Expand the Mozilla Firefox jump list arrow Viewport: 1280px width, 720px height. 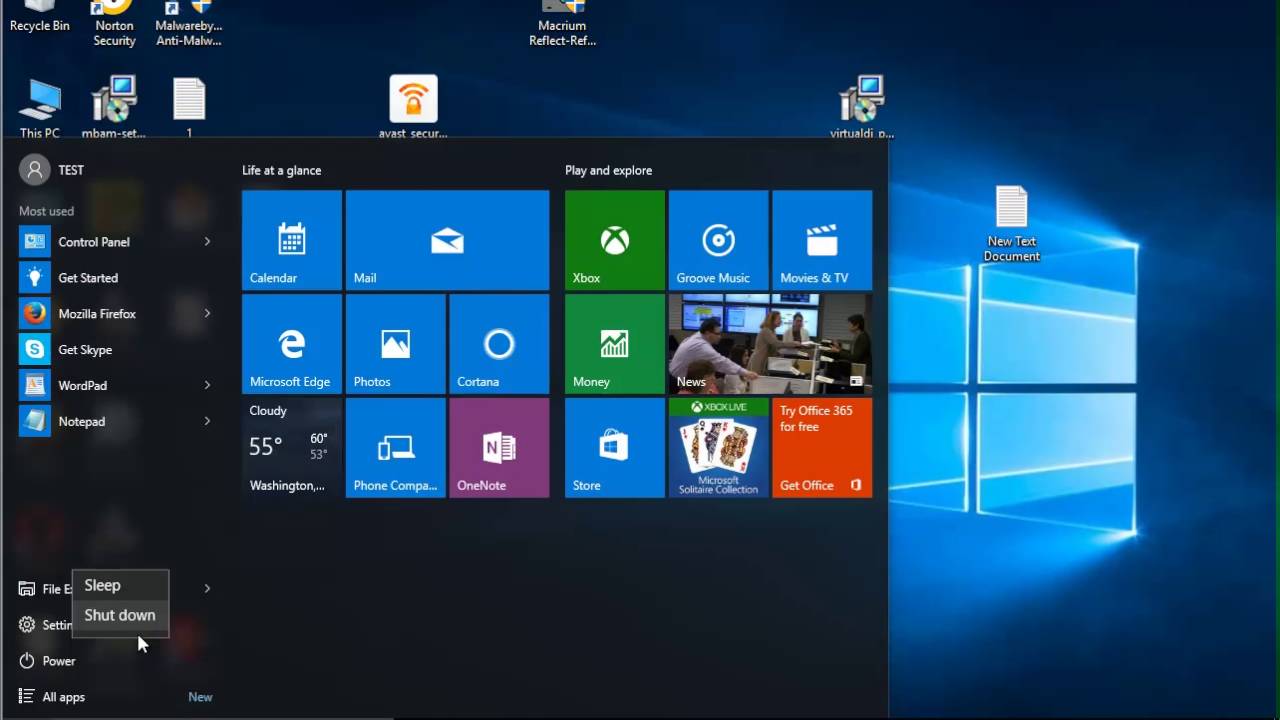coord(207,314)
